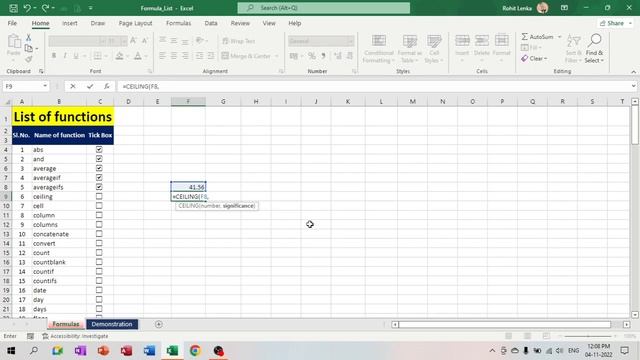
Task: Switch to the Insert ribbon tab
Action: (x=70, y=23)
